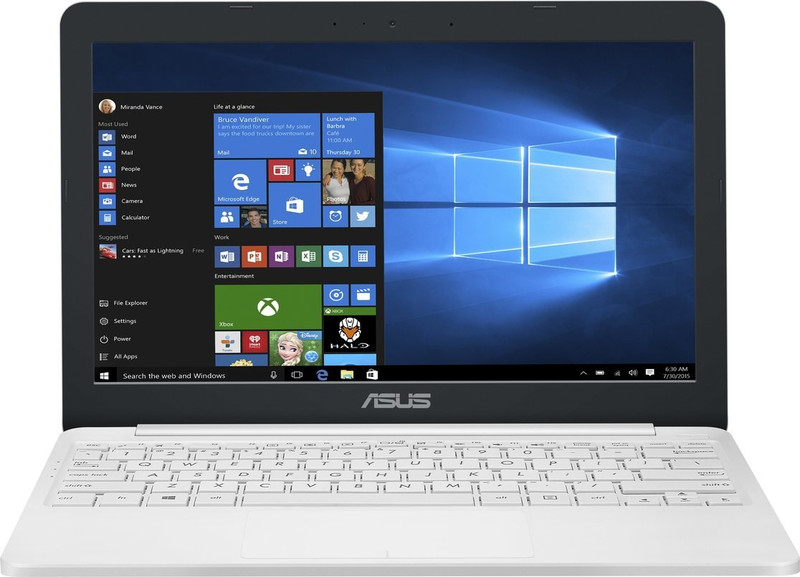Open the Power menu
This screenshot has width=800, height=577.
point(124,338)
